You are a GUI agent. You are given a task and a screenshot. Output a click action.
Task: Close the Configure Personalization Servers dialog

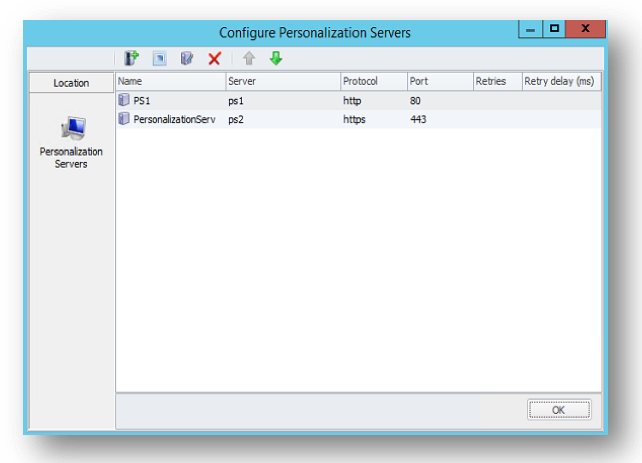click(585, 29)
